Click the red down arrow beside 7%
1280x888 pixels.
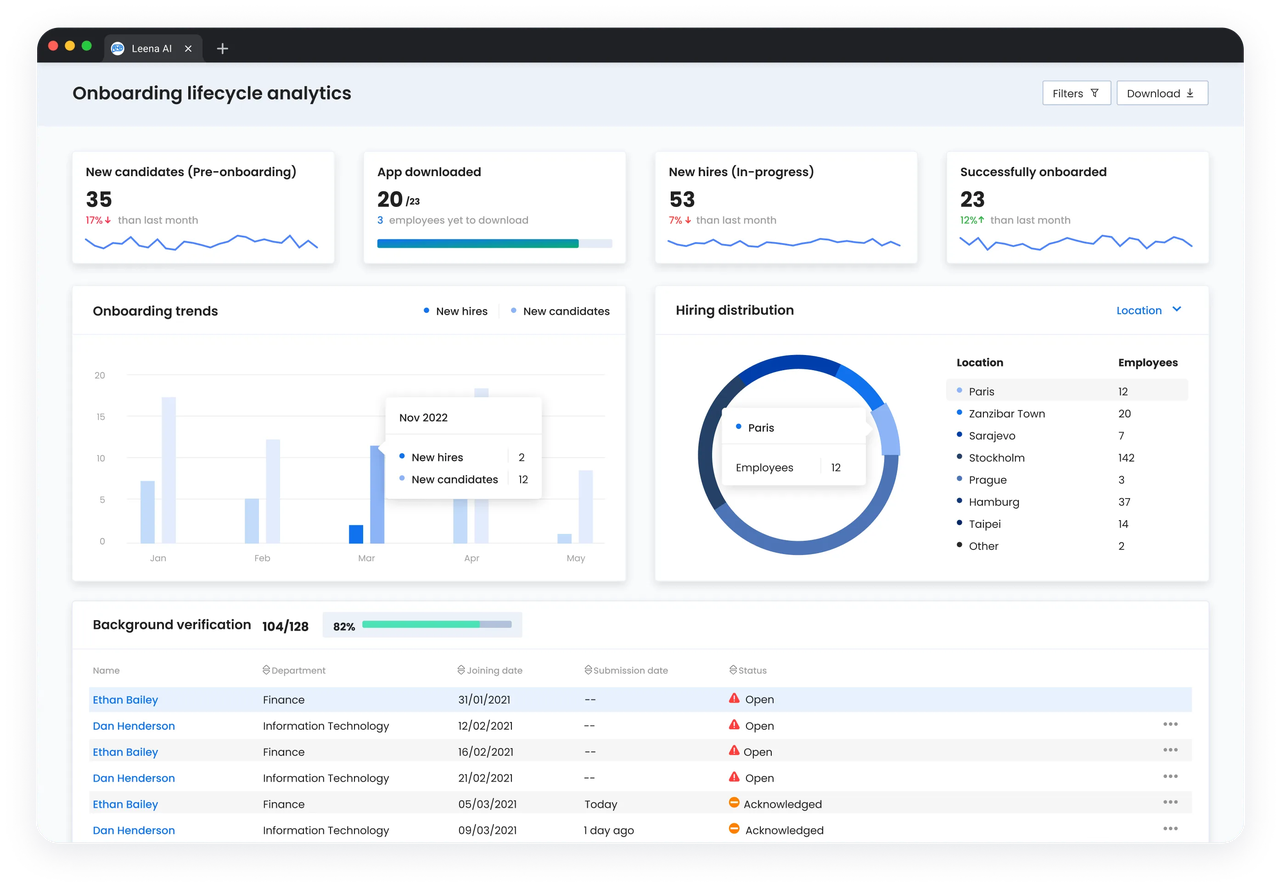(688, 220)
